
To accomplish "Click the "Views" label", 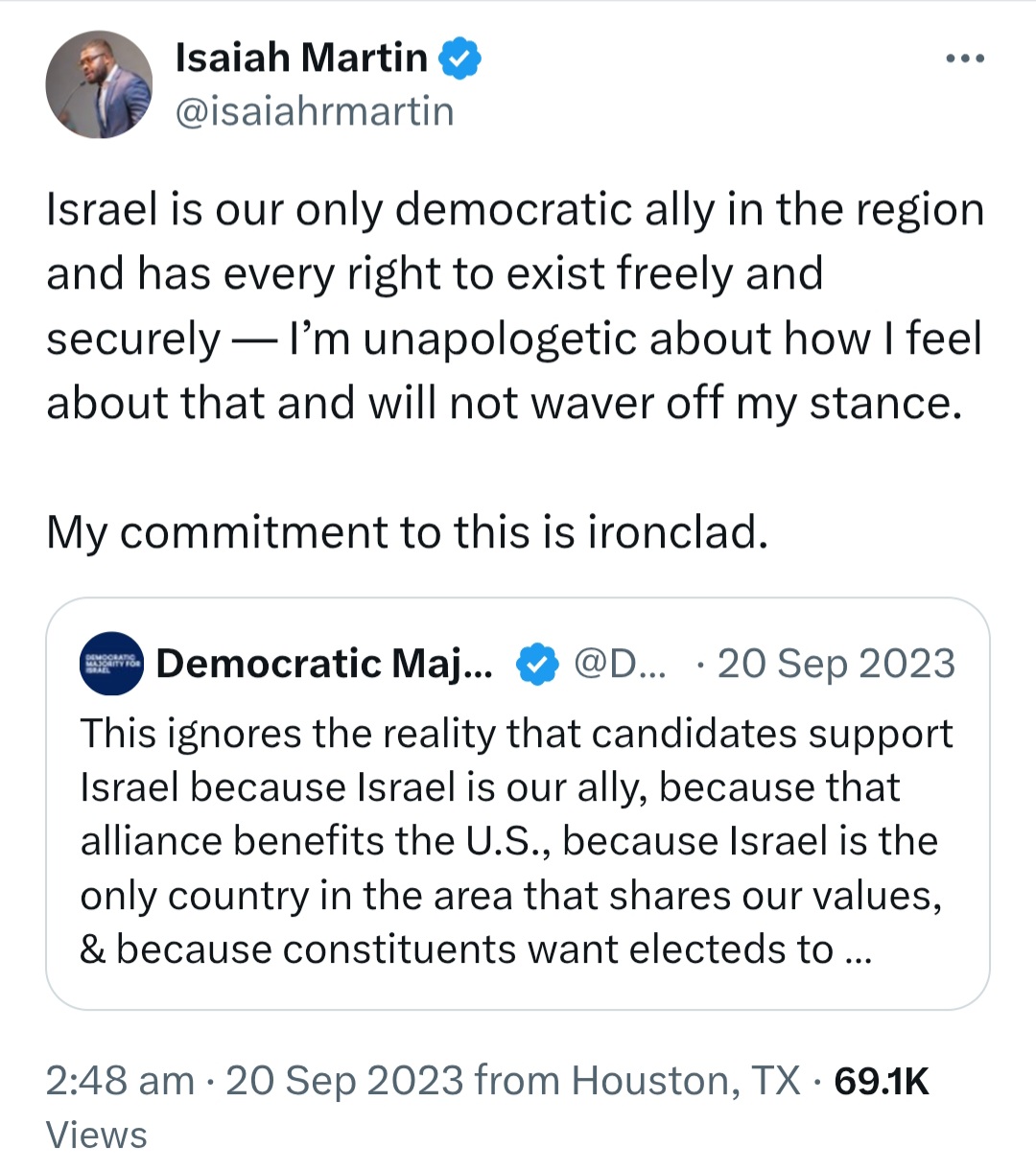I will coord(97,1135).
